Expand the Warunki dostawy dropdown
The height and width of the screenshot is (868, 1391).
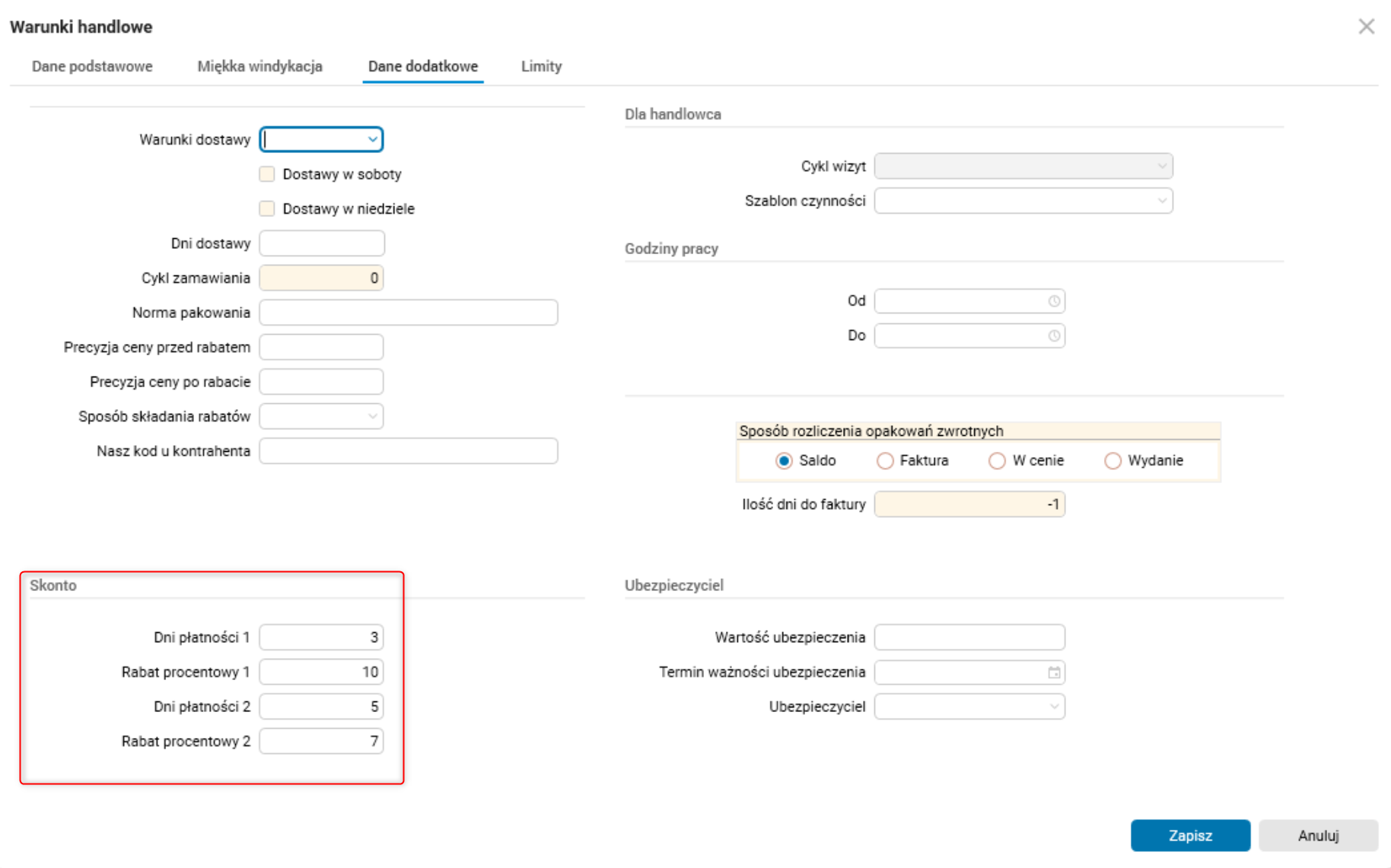tap(372, 140)
